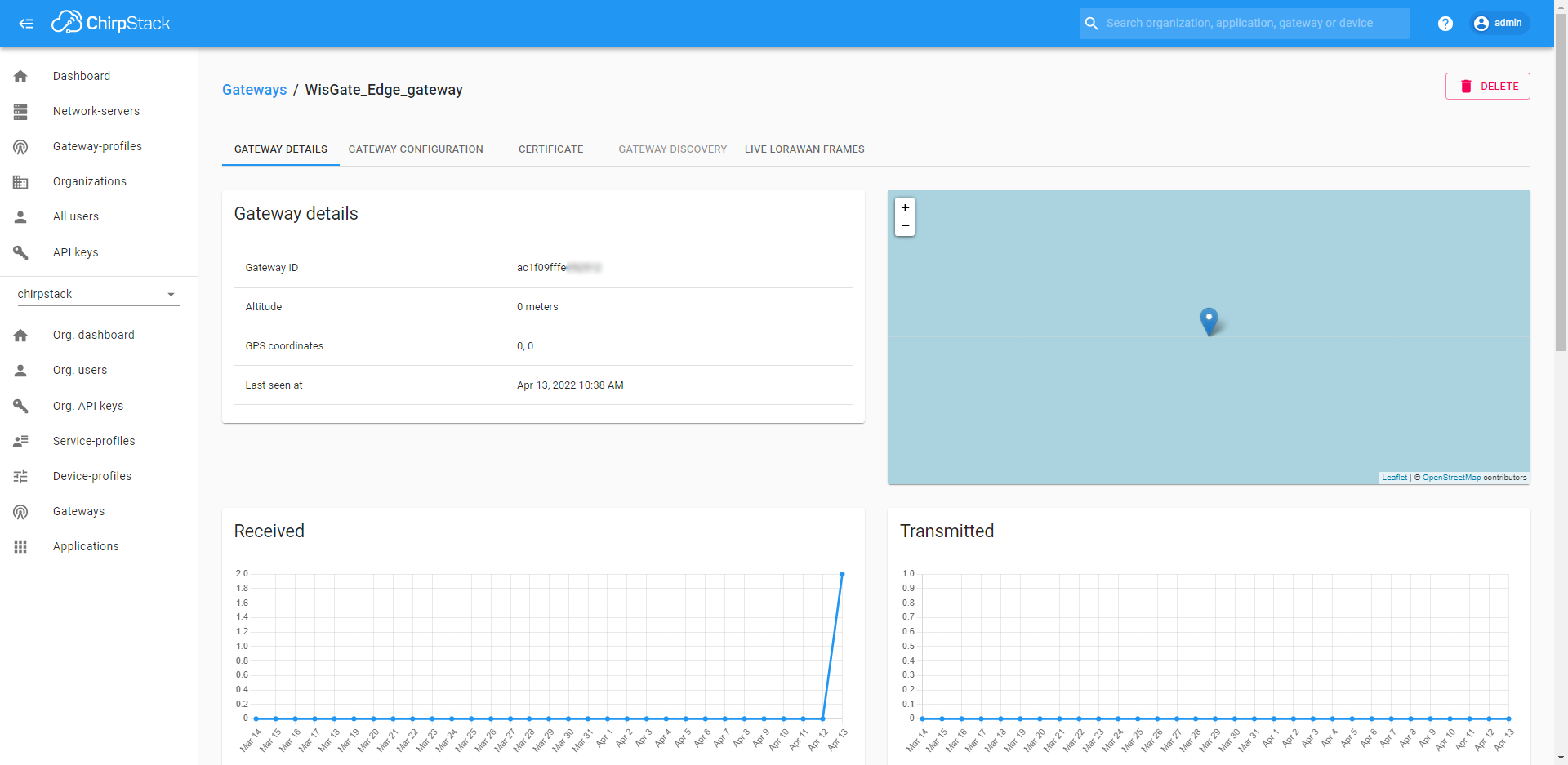The image size is (1568, 765).
Task: Click the Organizations building icon
Action: click(20, 182)
